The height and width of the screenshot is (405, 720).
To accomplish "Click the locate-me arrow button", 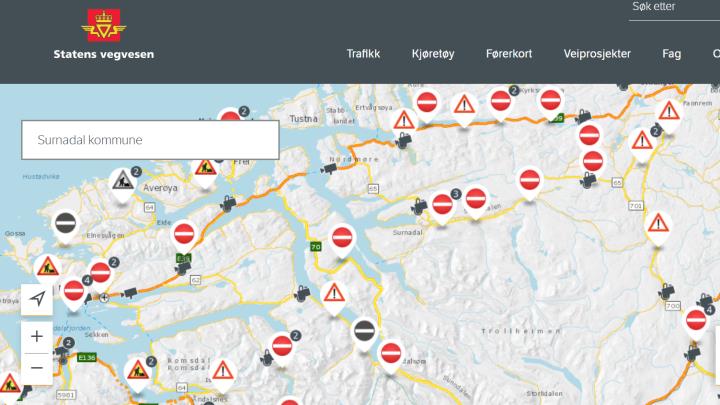I will pyautogui.click(x=37, y=299).
